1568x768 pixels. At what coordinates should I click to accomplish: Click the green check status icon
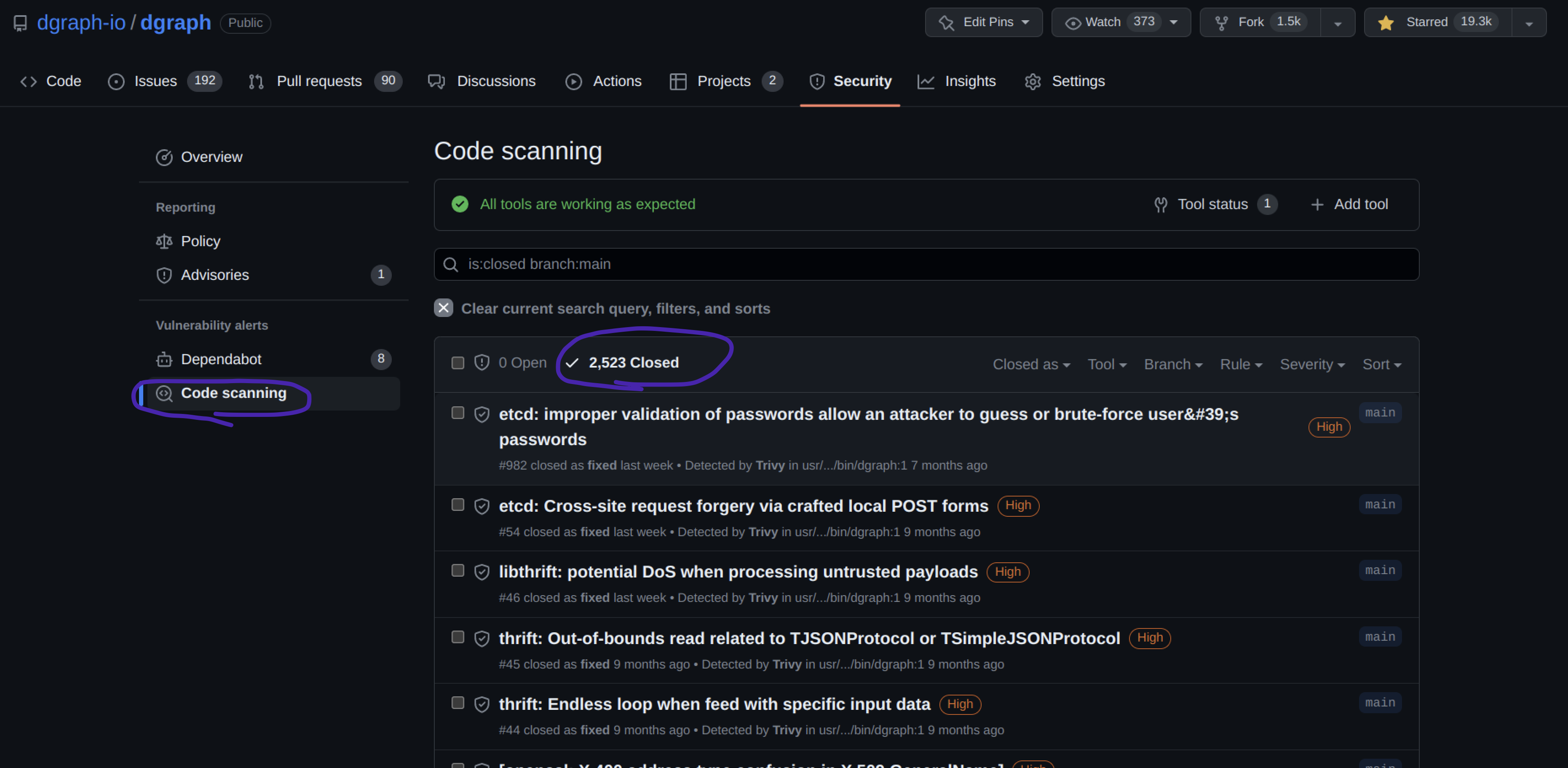(x=460, y=204)
